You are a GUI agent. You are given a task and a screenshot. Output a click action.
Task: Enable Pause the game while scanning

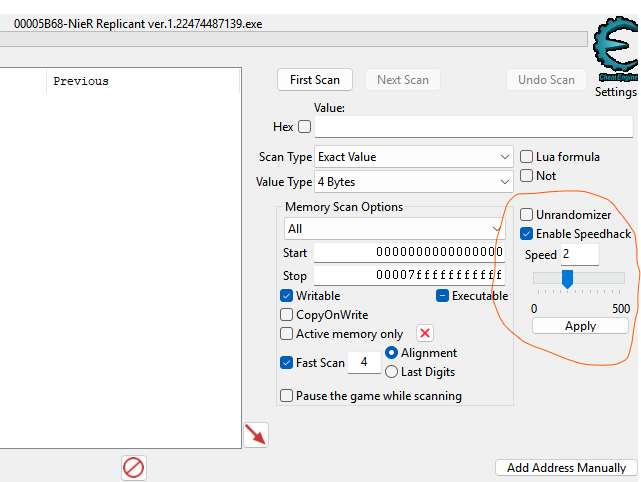[x=287, y=396]
